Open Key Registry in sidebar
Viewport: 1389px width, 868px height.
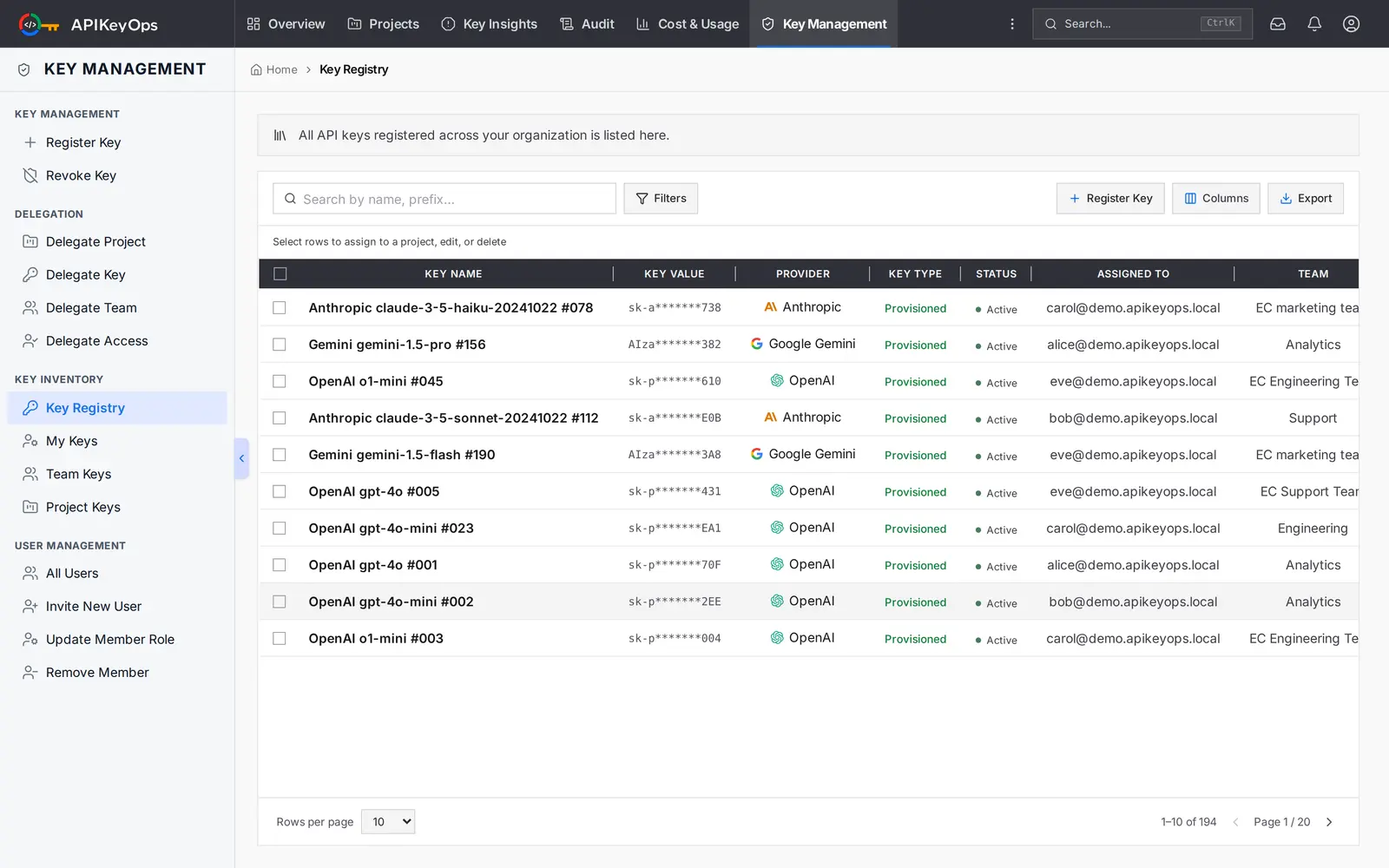click(117, 408)
